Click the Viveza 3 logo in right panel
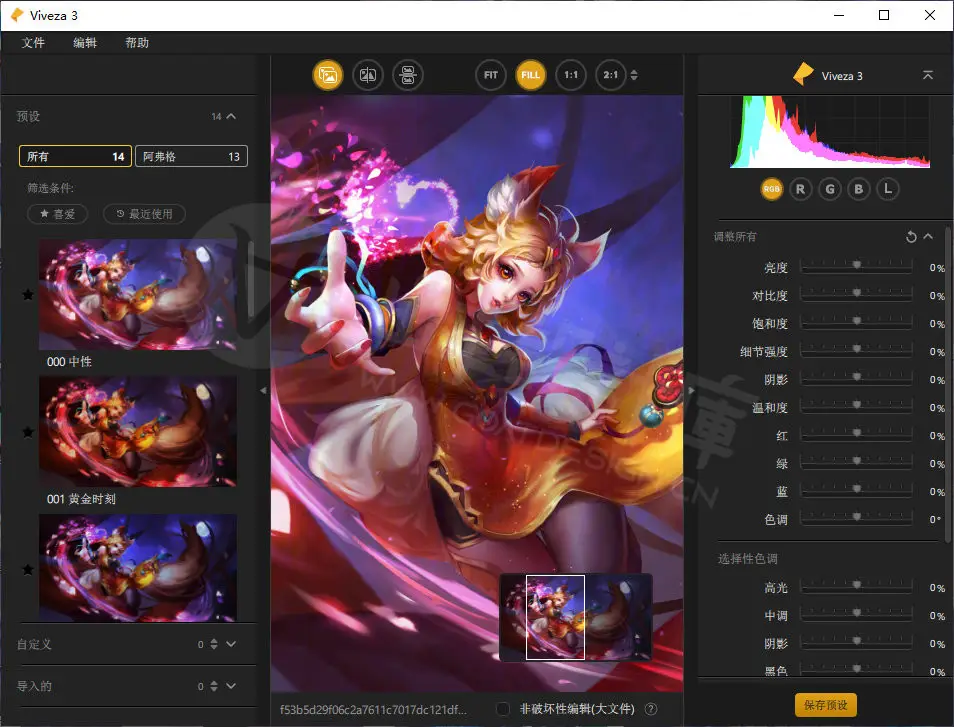 (803, 74)
